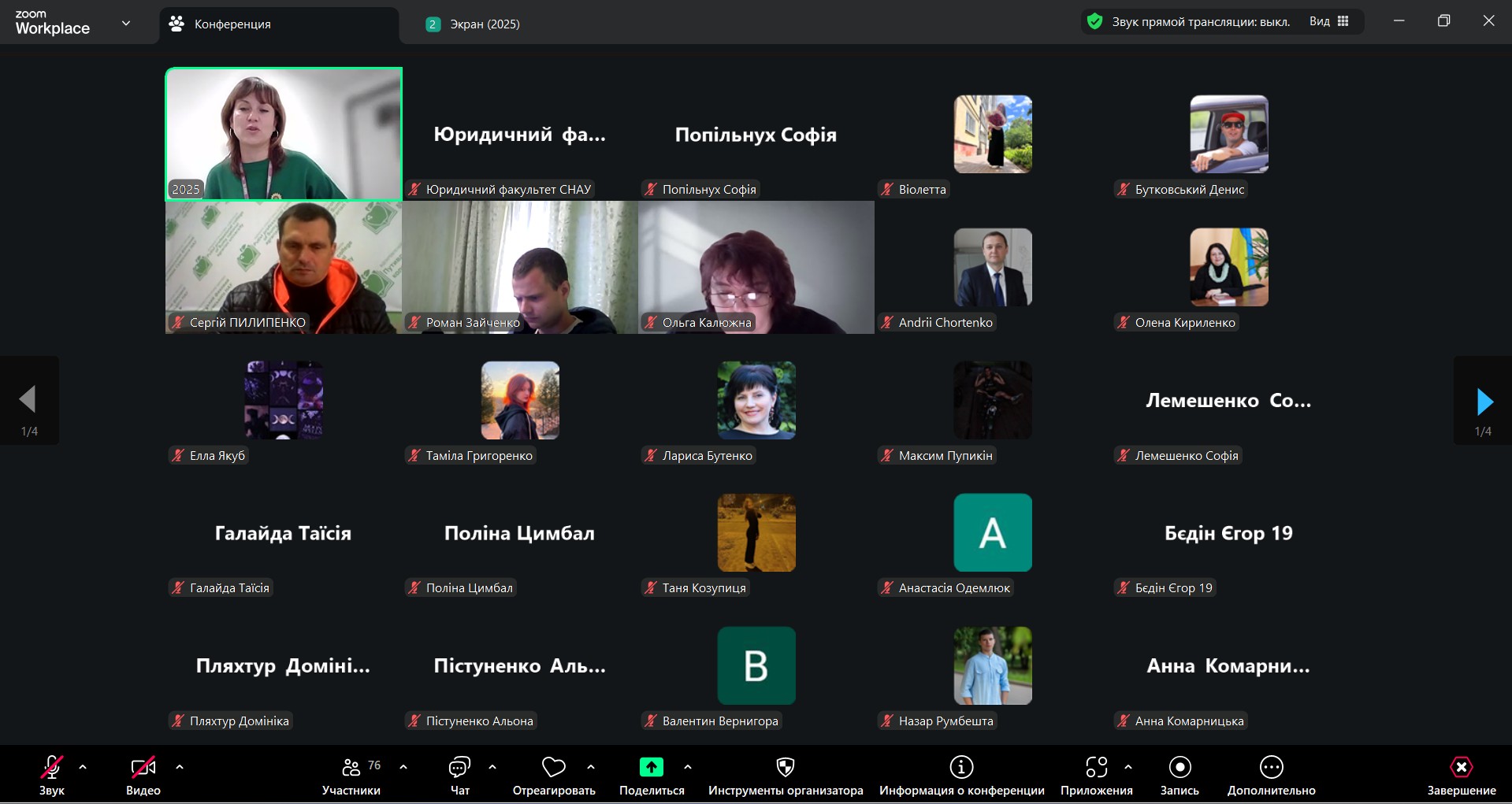Click the green encryption shield status icon

(1094, 22)
